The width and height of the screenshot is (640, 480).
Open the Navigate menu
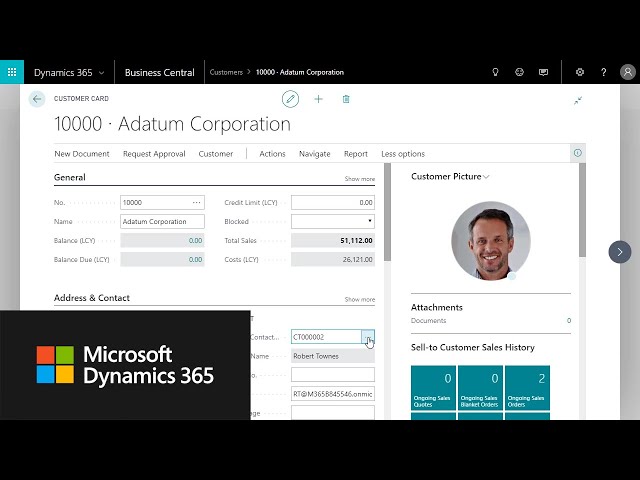314,154
